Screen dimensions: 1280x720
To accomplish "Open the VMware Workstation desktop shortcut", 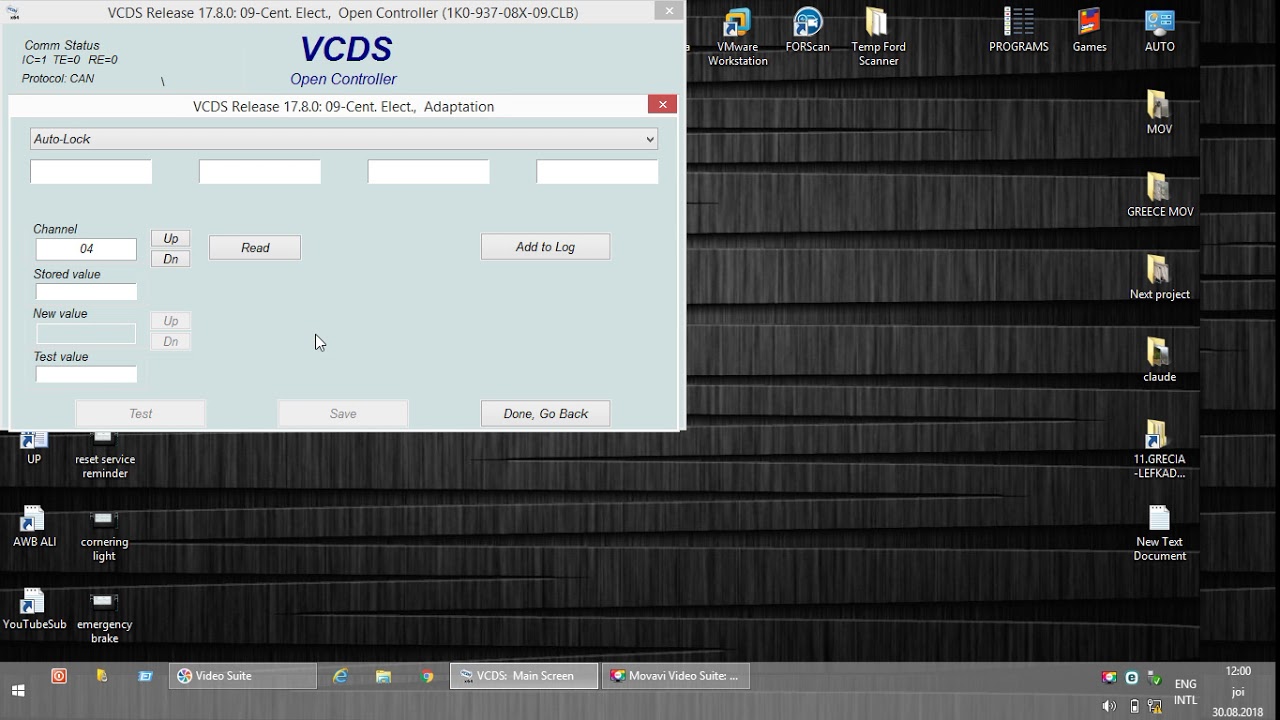I will [x=738, y=38].
